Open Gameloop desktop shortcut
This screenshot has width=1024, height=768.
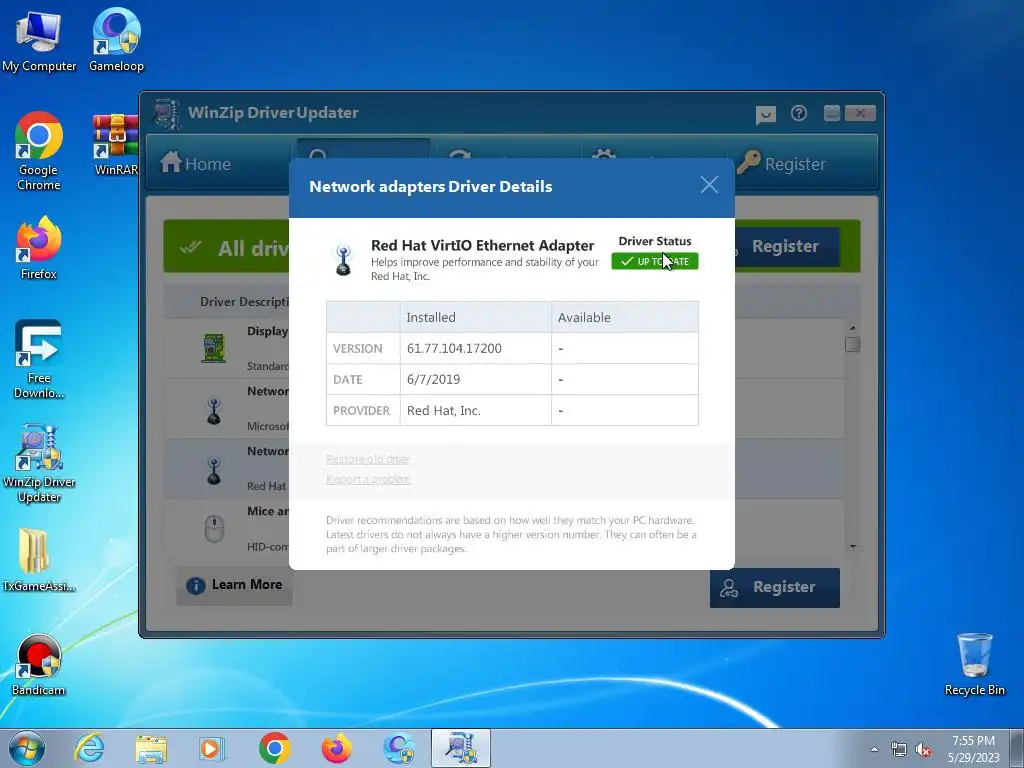pos(116,40)
